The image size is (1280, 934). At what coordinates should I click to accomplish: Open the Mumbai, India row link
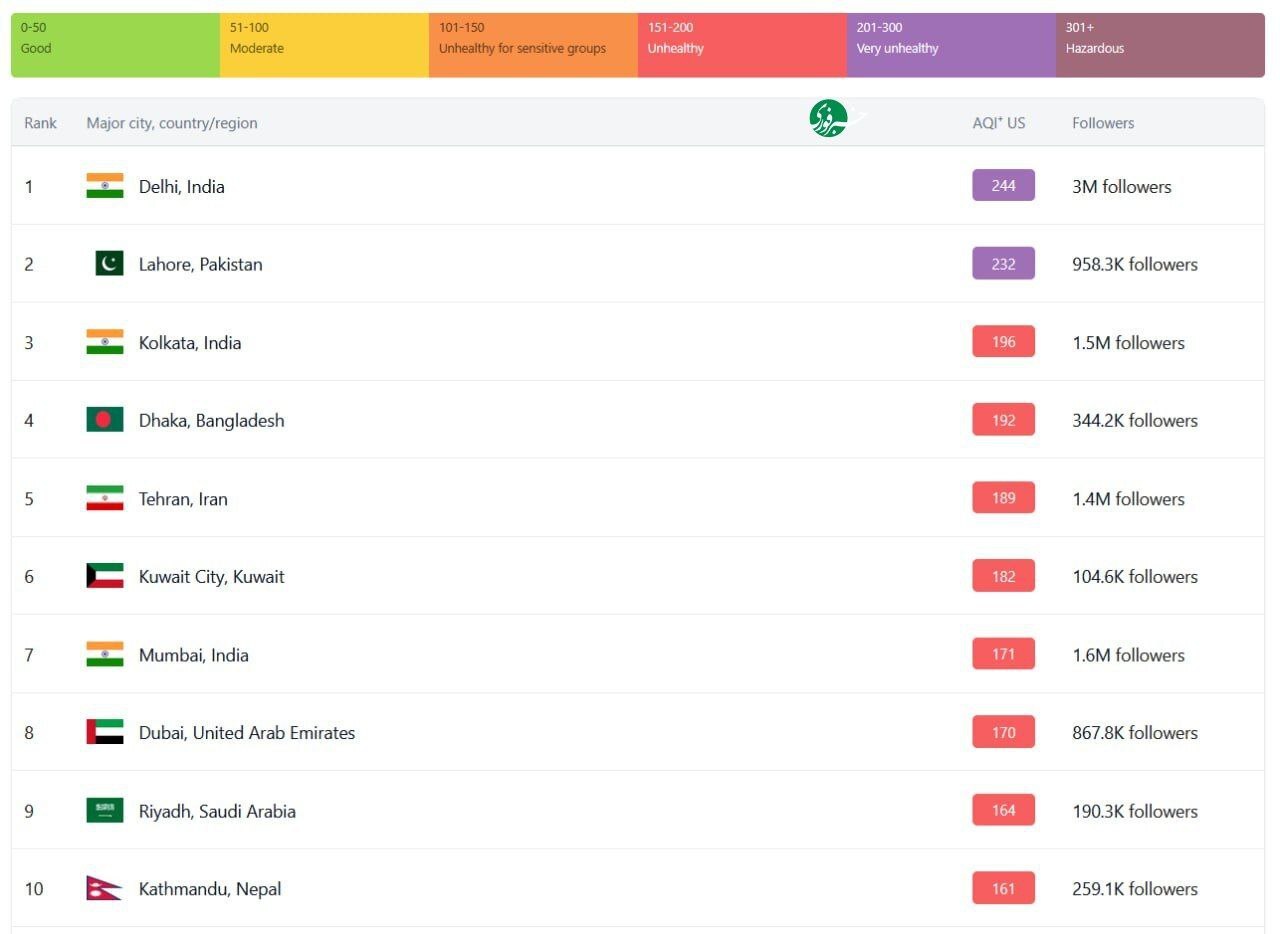point(193,655)
